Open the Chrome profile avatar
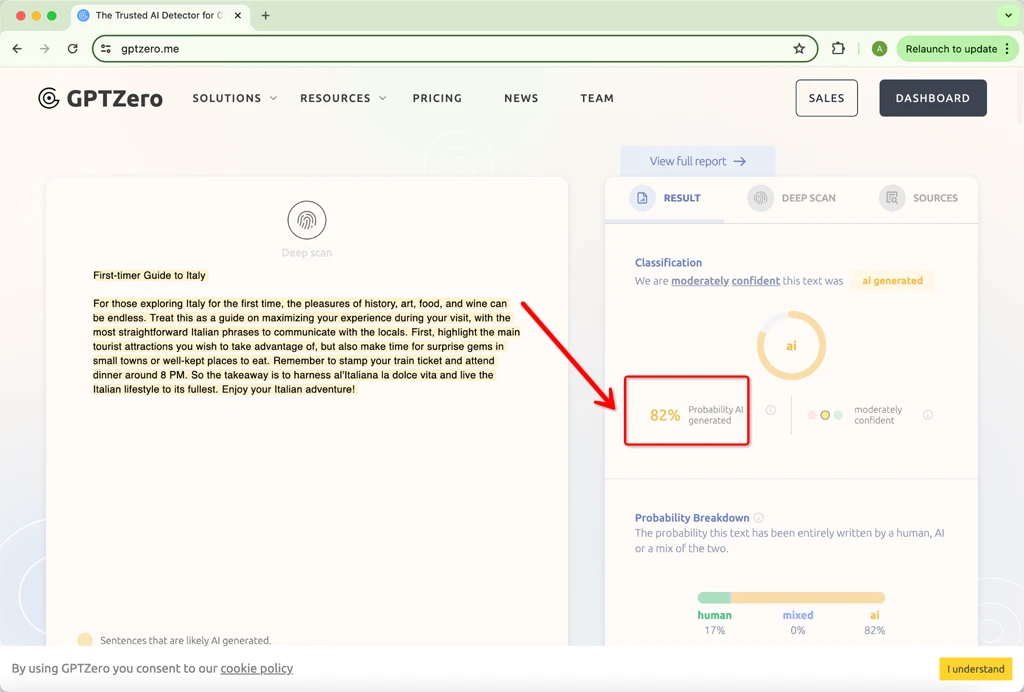Screen dimensions: 1024x692 pos(880,48)
